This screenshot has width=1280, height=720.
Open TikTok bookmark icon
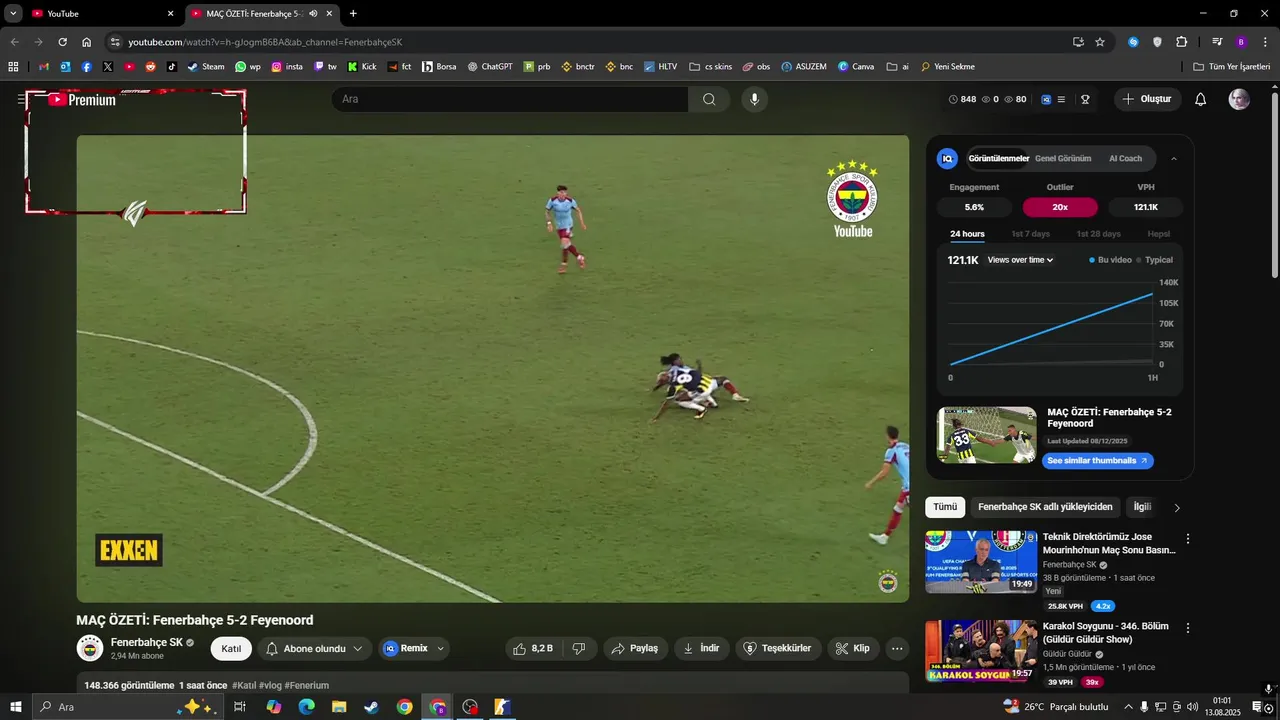tap(172, 67)
